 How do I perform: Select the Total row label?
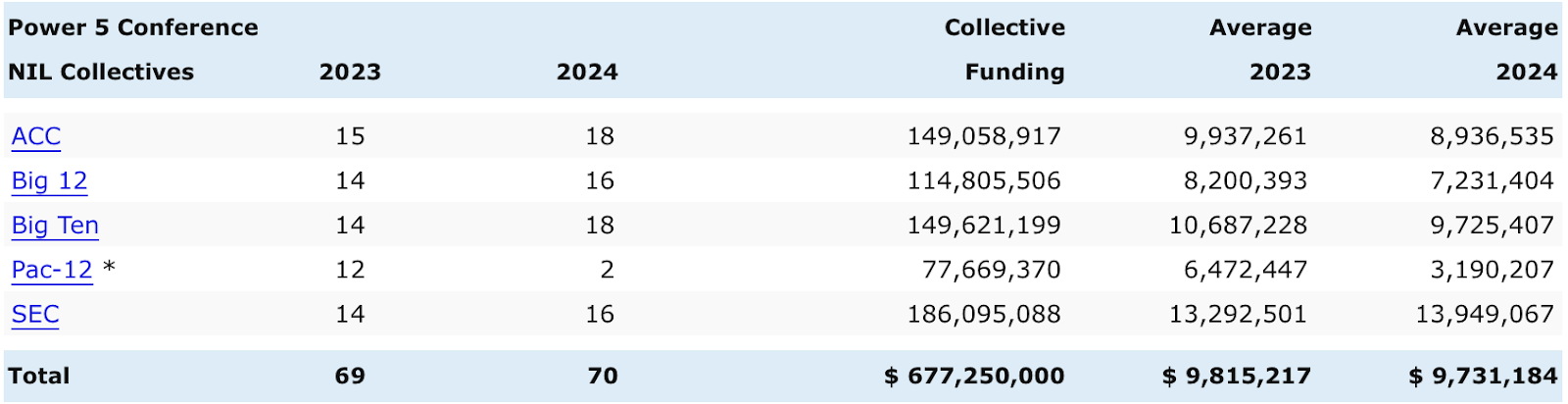[x=39, y=377]
